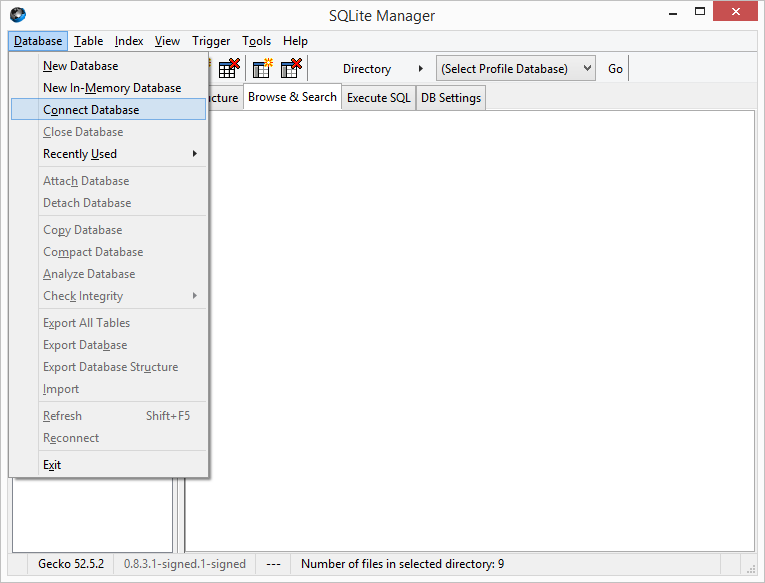Image resolution: width=765 pixels, height=583 pixels.
Task: Choose Exit from the Database menu
Action: pyautogui.click(x=52, y=465)
